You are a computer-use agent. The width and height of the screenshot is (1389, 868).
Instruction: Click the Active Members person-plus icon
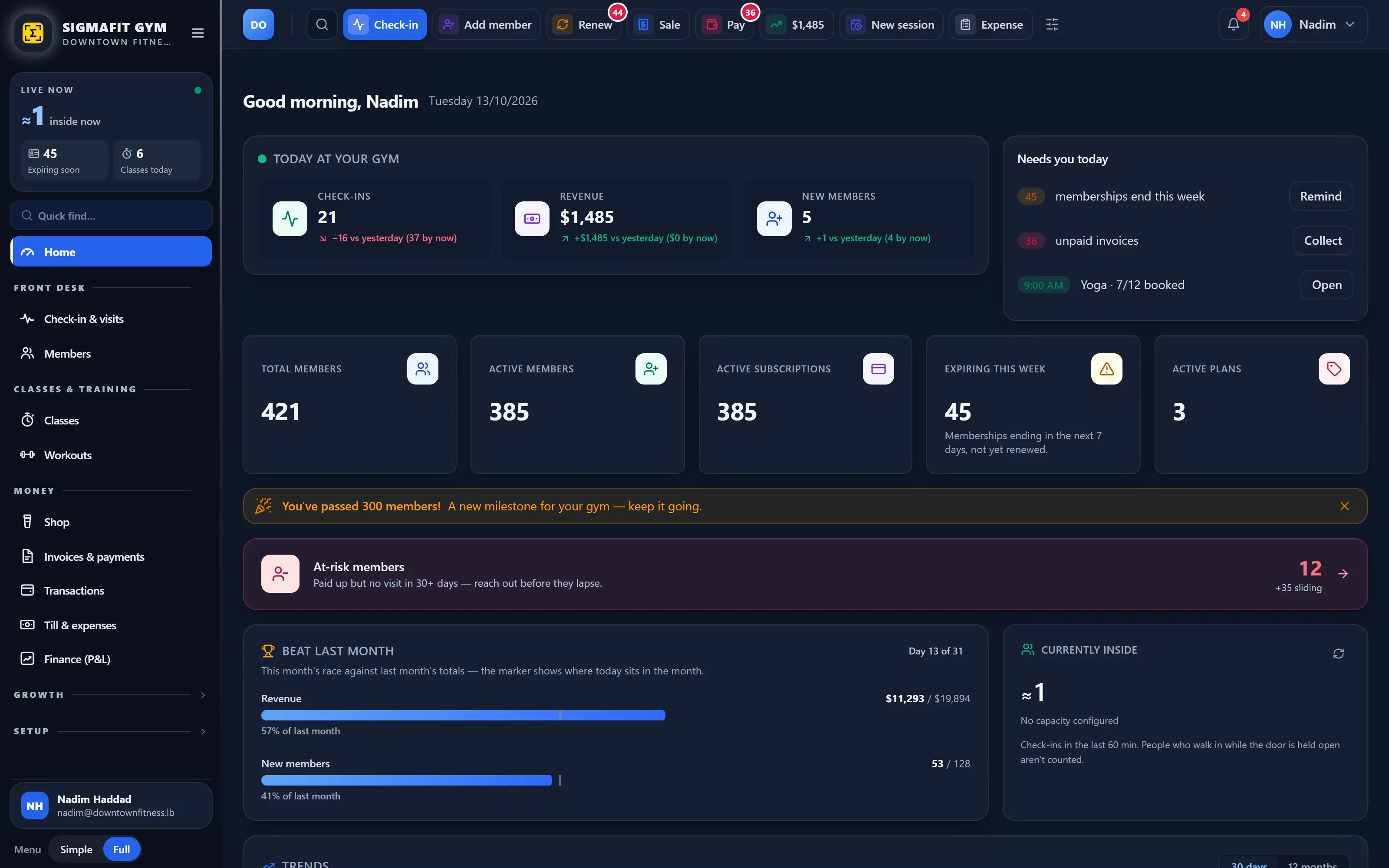click(651, 368)
